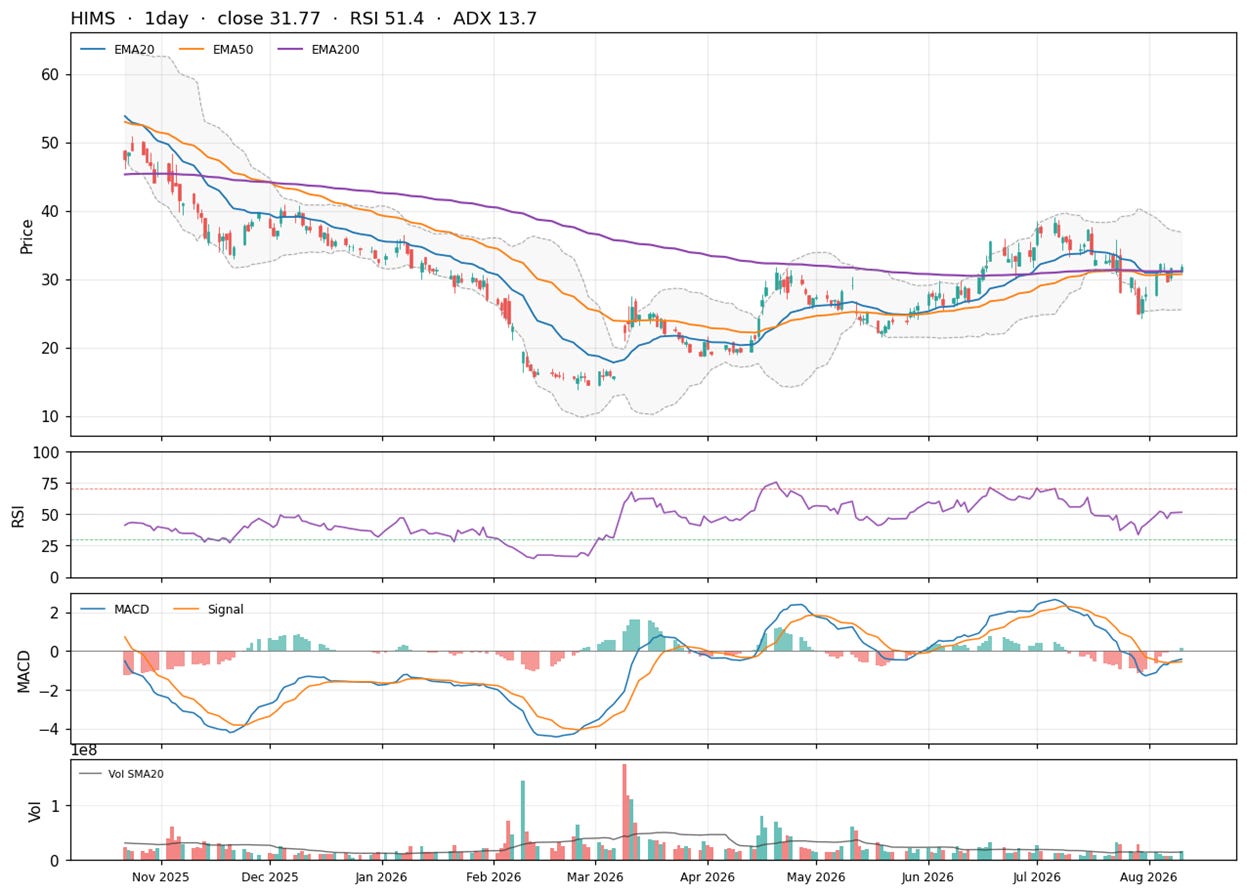Click the Apr 2026 x-axis label

click(707, 877)
